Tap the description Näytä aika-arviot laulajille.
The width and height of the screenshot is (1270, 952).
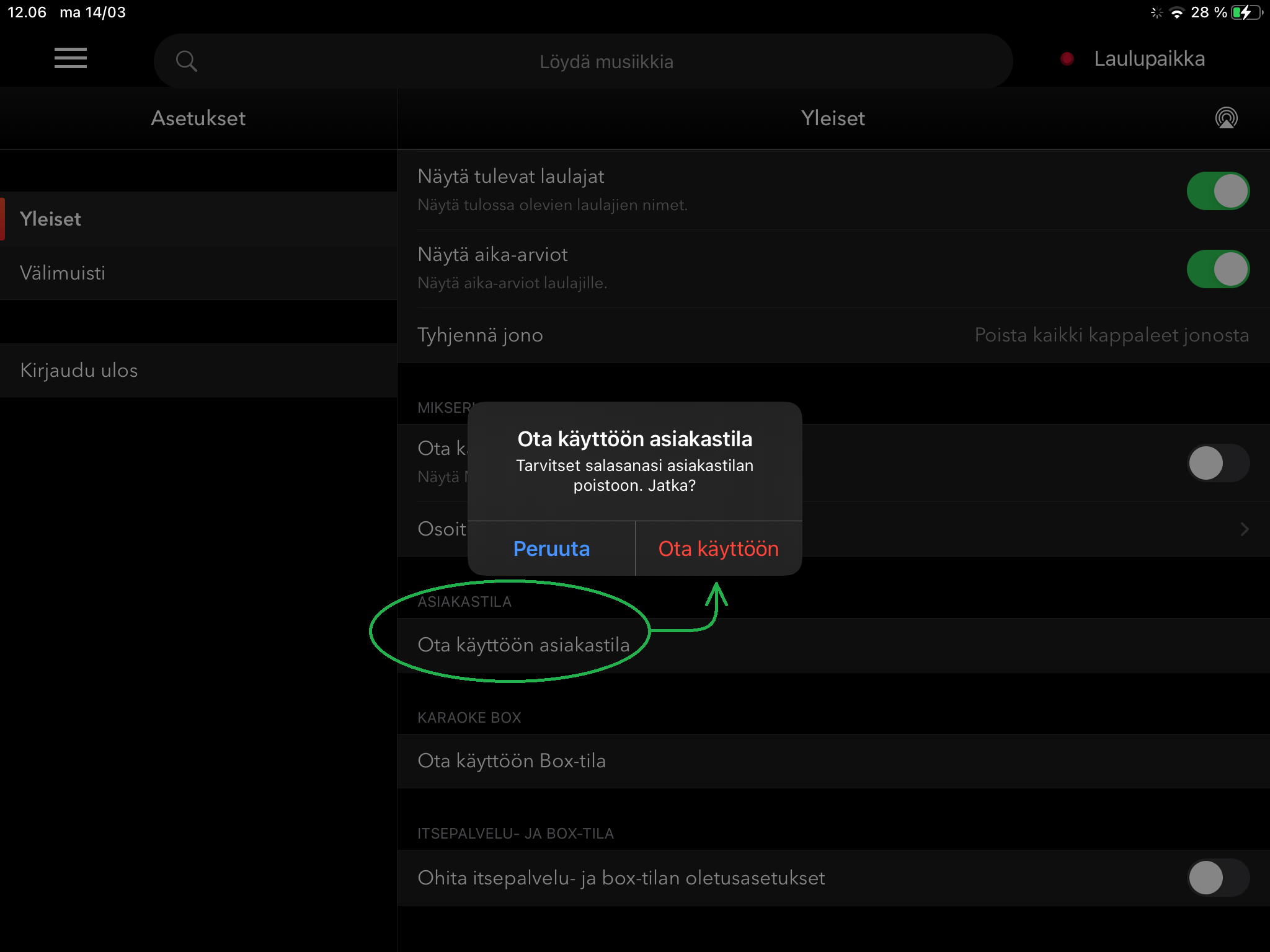[512, 283]
